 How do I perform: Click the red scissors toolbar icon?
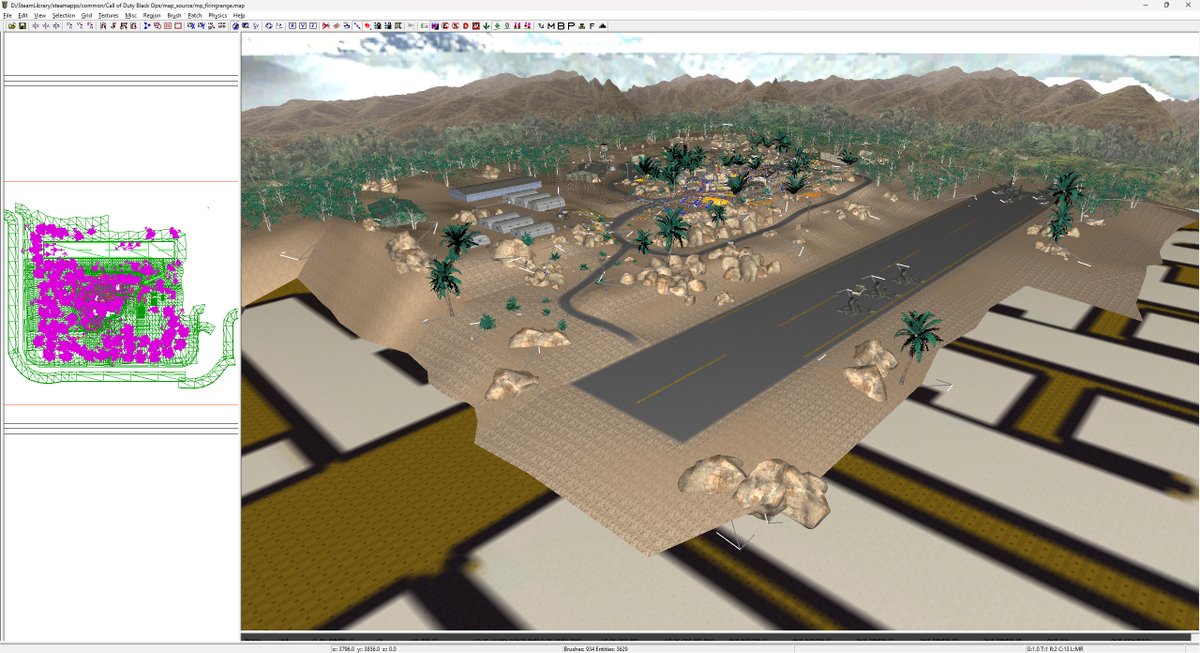[x=325, y=26]
